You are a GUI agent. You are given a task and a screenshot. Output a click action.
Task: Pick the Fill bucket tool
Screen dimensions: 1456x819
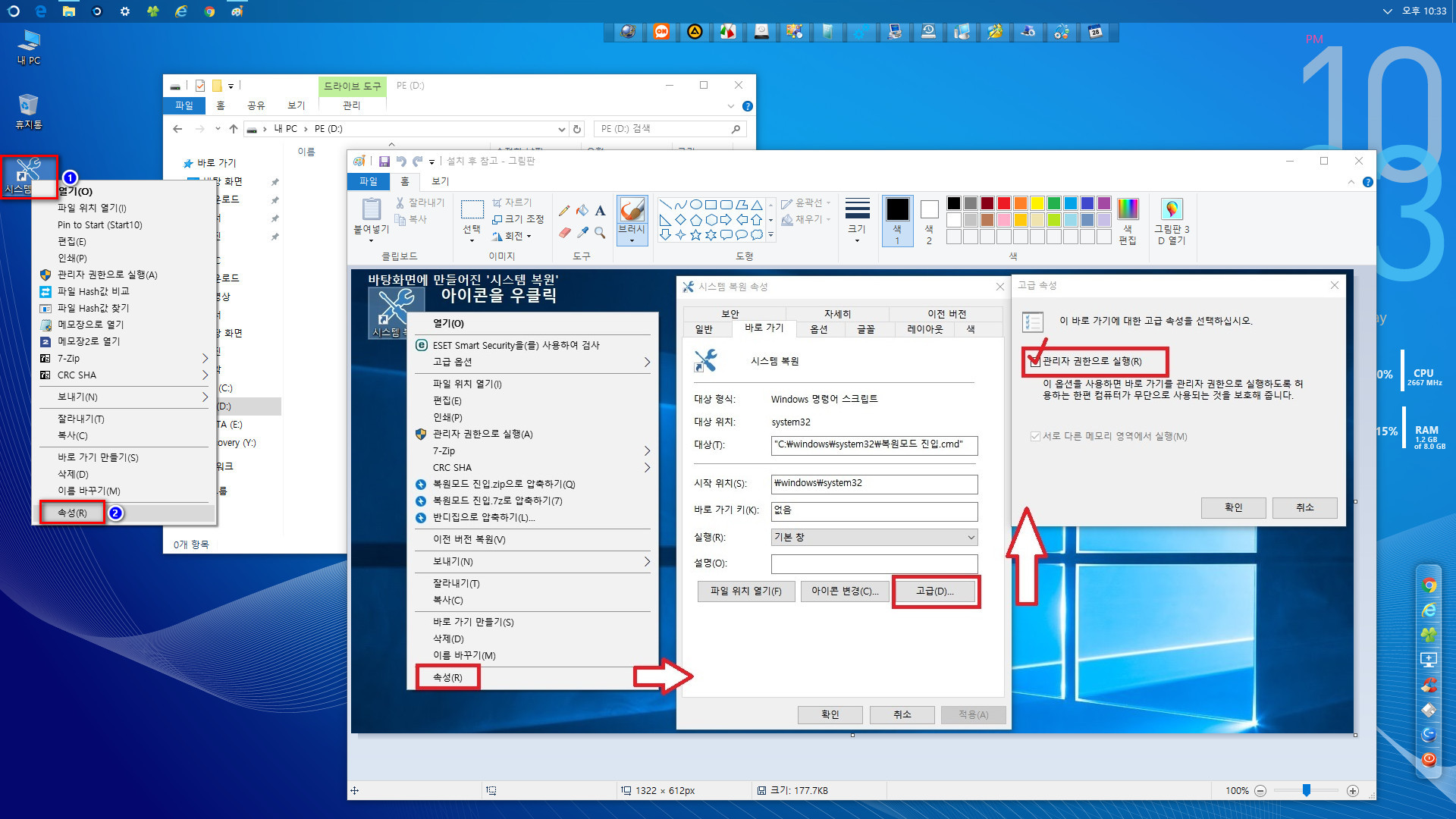582,211
